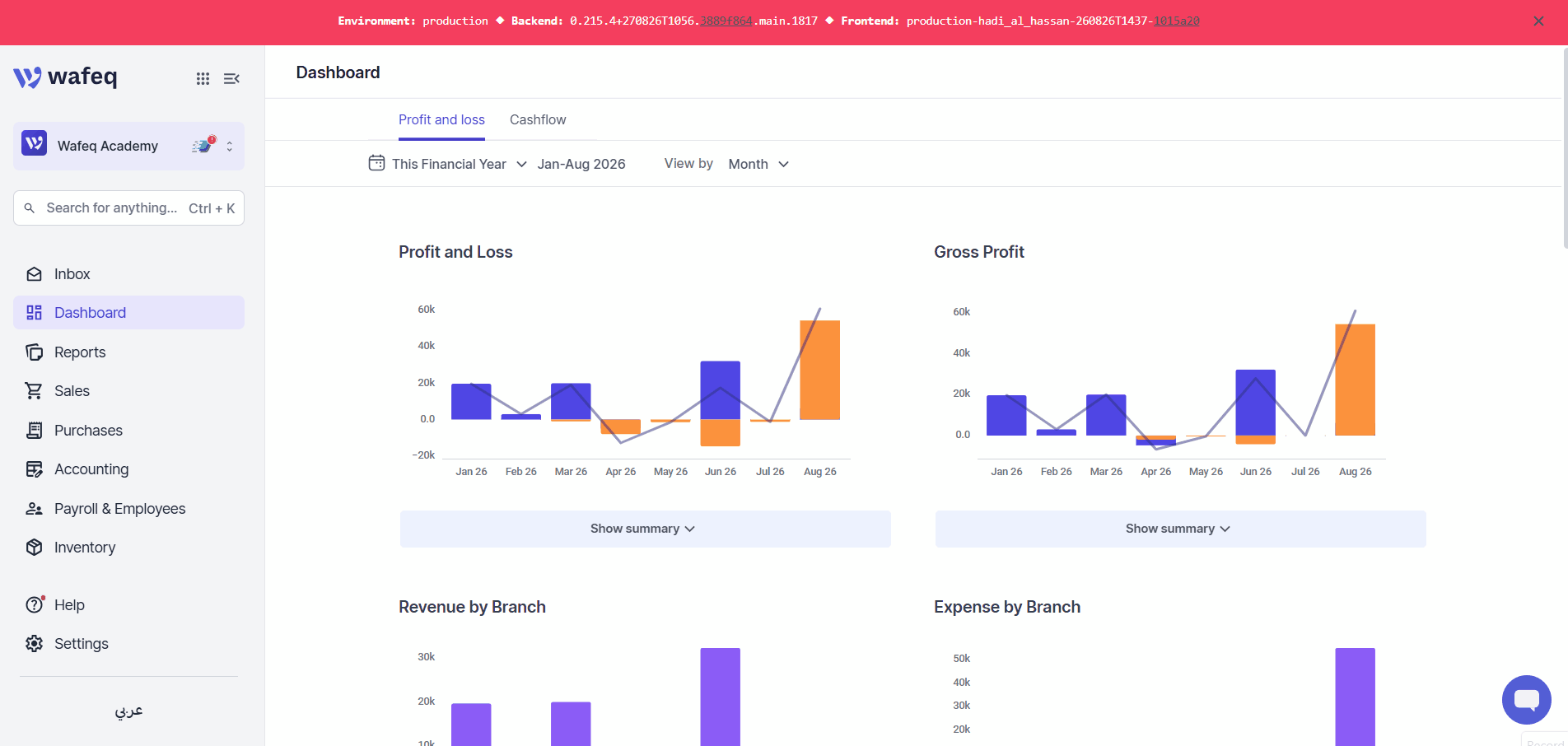Image resolution: width=1568 pixels, height=746 pixels.
Task: Open the View by Month dropdown
Action: 758,164
